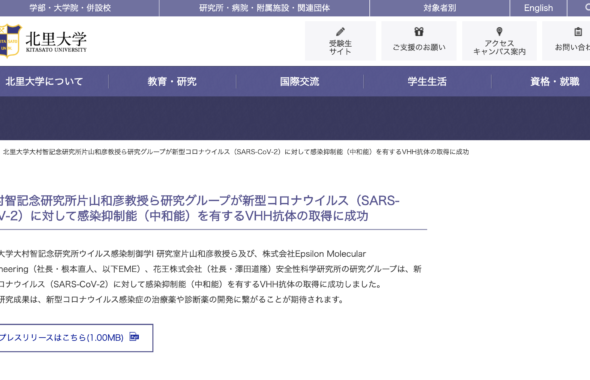This screenshot has height=380, width=590.
Task: Open プレスリリースはこちら(1.00MB) link
Action: tap(76, 337)
